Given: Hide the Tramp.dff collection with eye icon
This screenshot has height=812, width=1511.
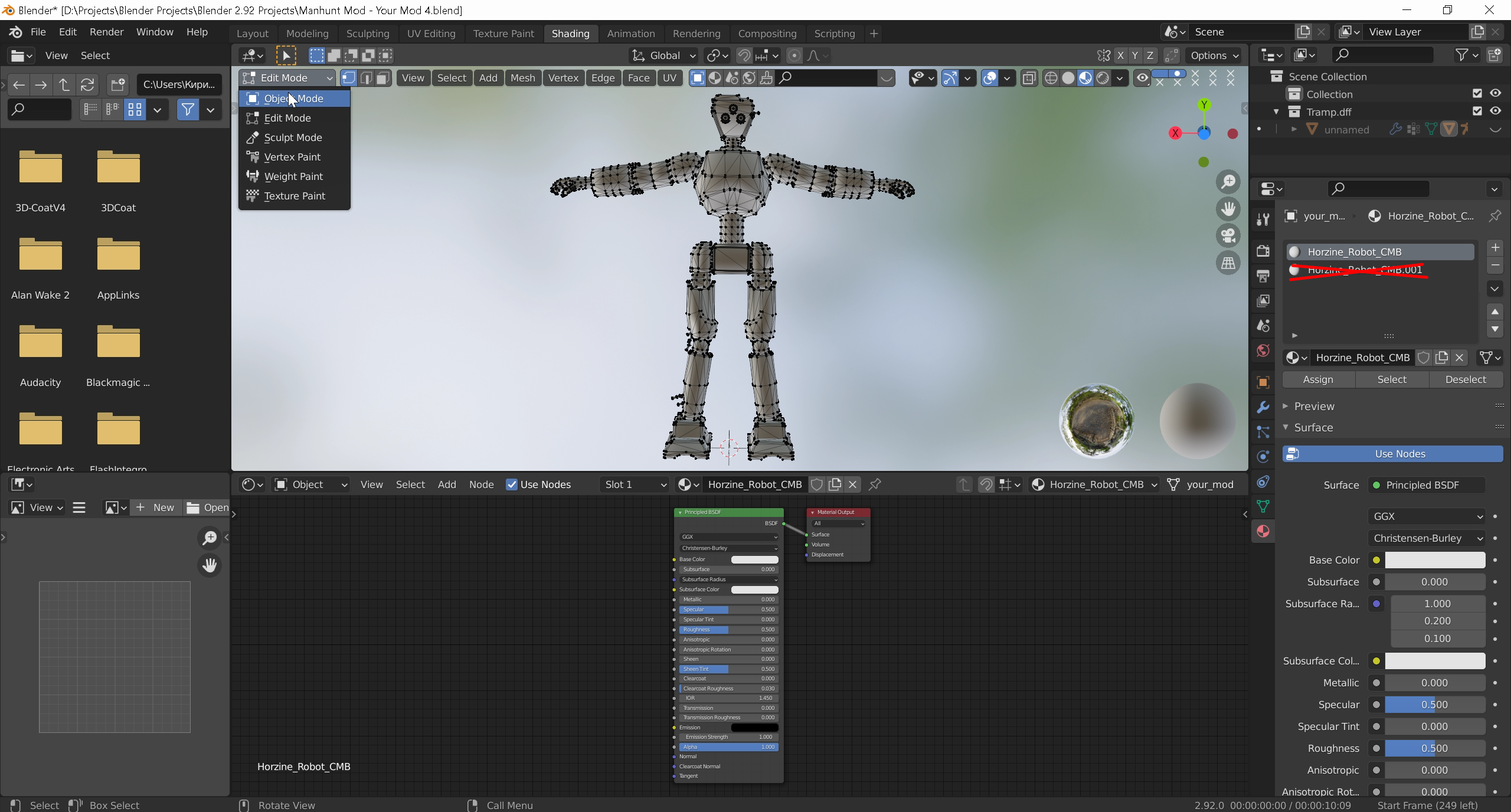Looking at the screenshot, I should point(1495,112).
